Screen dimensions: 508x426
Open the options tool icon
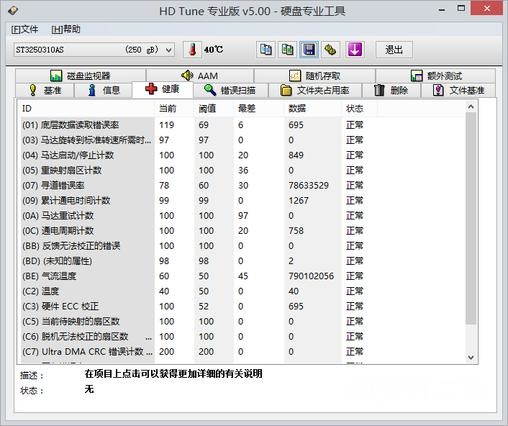coord(330,50)
